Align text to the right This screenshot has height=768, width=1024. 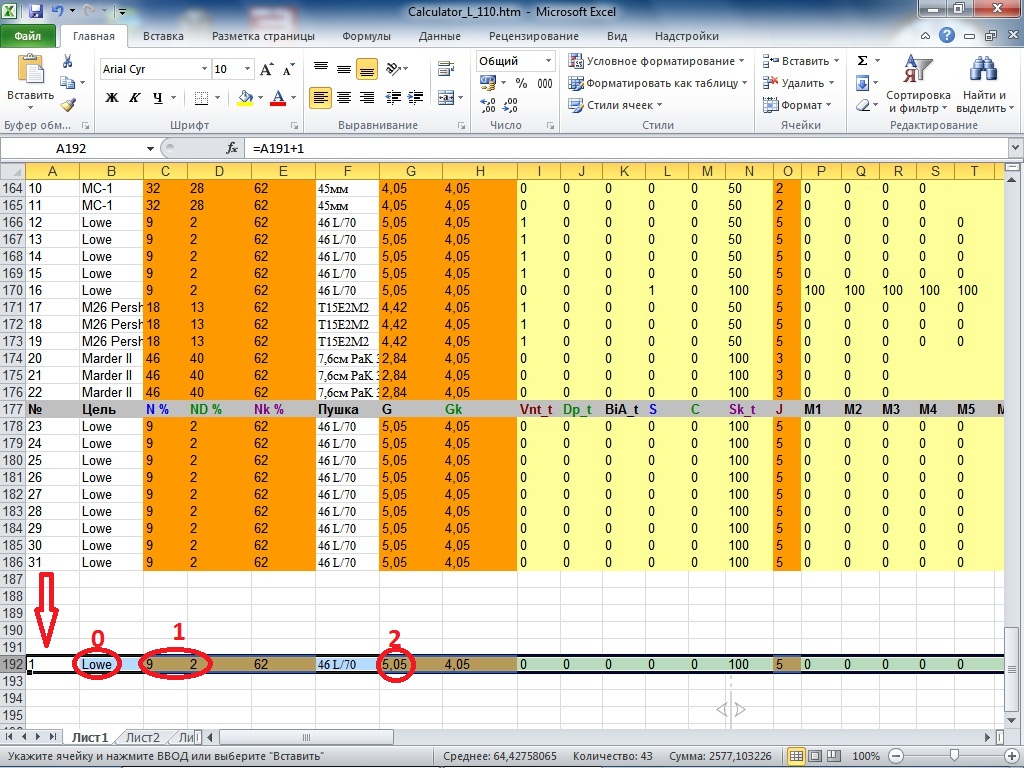point(366,98)
